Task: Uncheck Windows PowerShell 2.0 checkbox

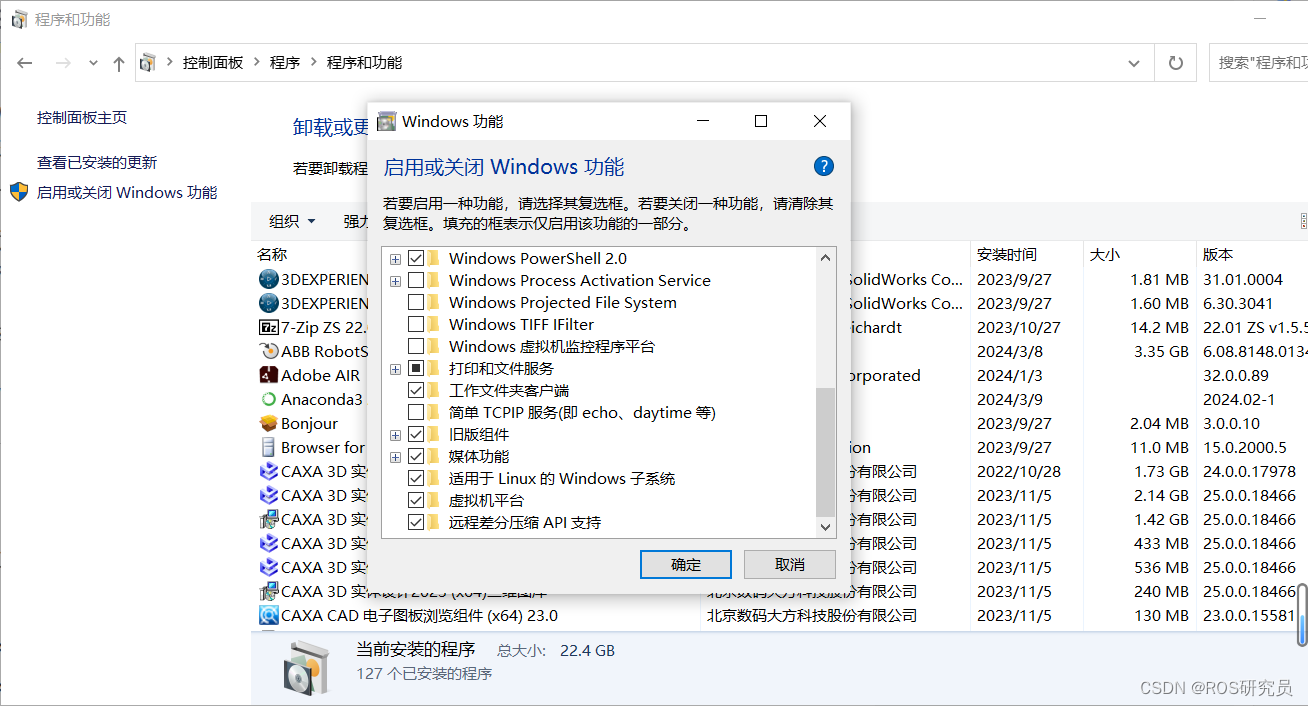Action: (416, 258)
